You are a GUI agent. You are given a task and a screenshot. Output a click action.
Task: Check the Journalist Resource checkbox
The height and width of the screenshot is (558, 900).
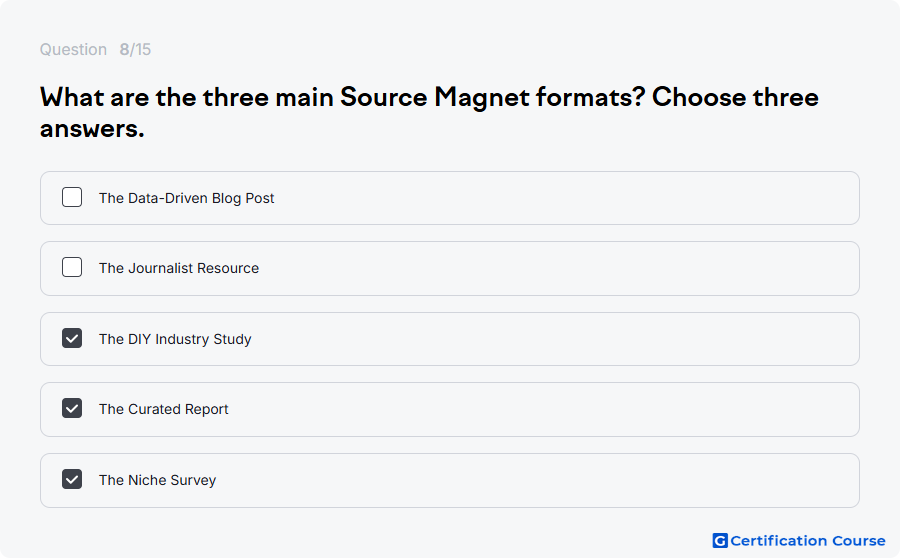click(72, 268)
